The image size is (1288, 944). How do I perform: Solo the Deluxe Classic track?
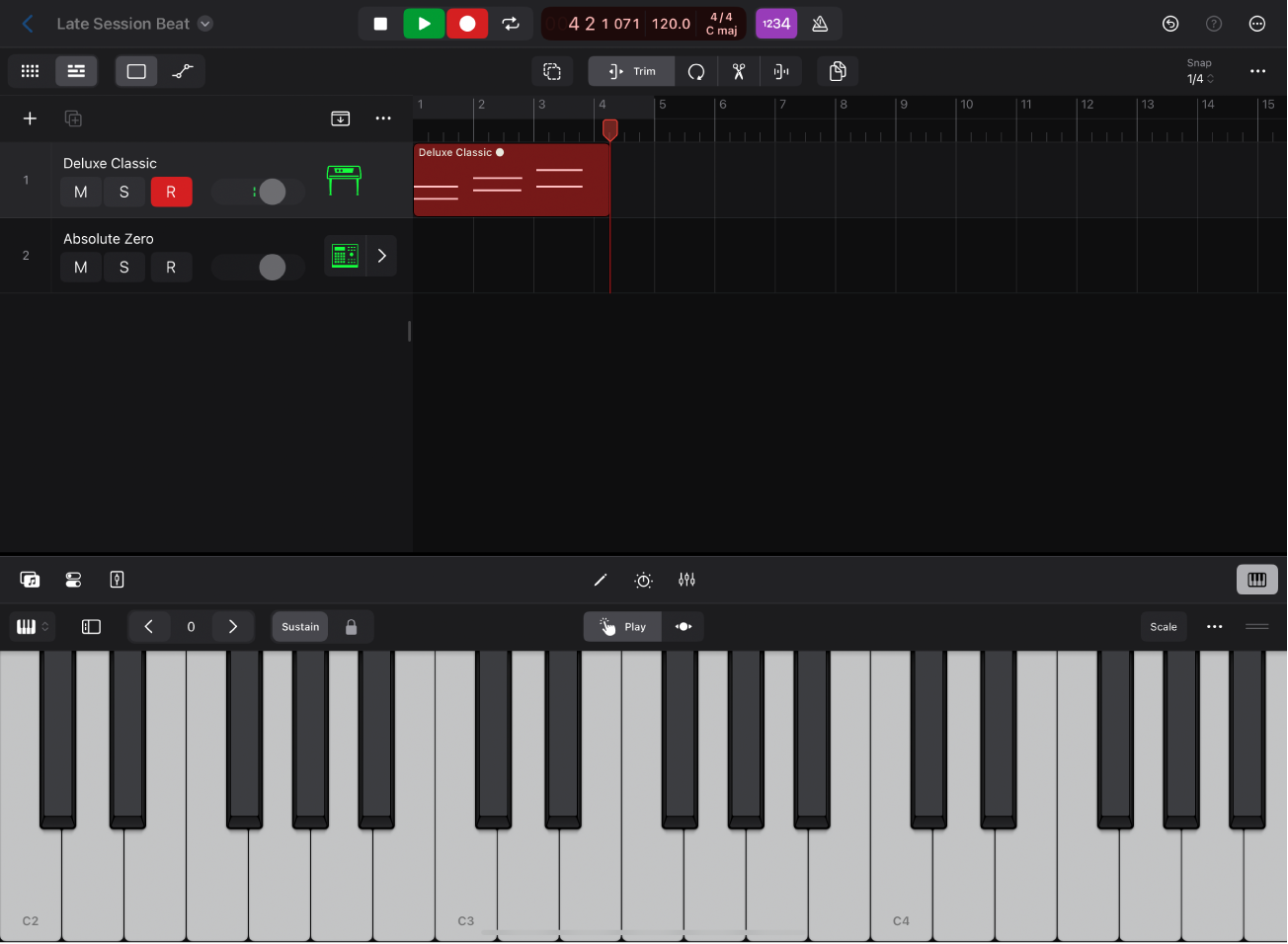click(x=124, y=192)
